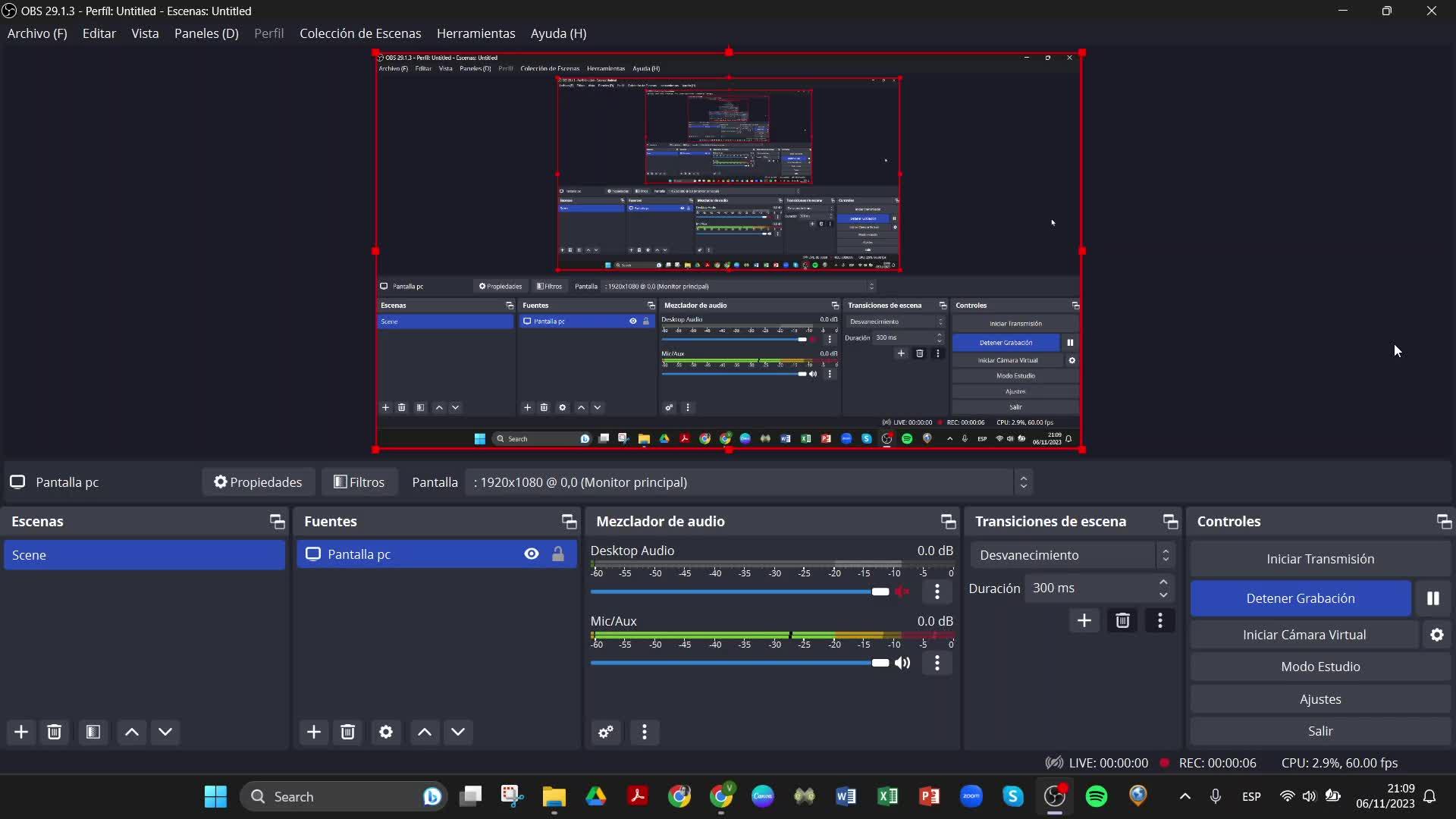Screen dimensions: 1456x819
Task: Remove selected scene with trash icon
Action: tap(55, 732)
